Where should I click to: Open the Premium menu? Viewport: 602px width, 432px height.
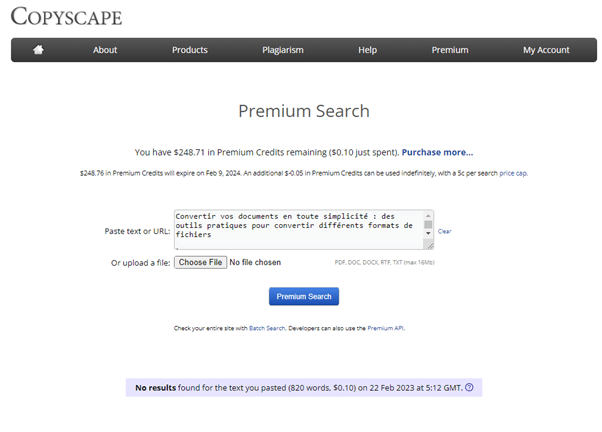click(x=450, y=50)
